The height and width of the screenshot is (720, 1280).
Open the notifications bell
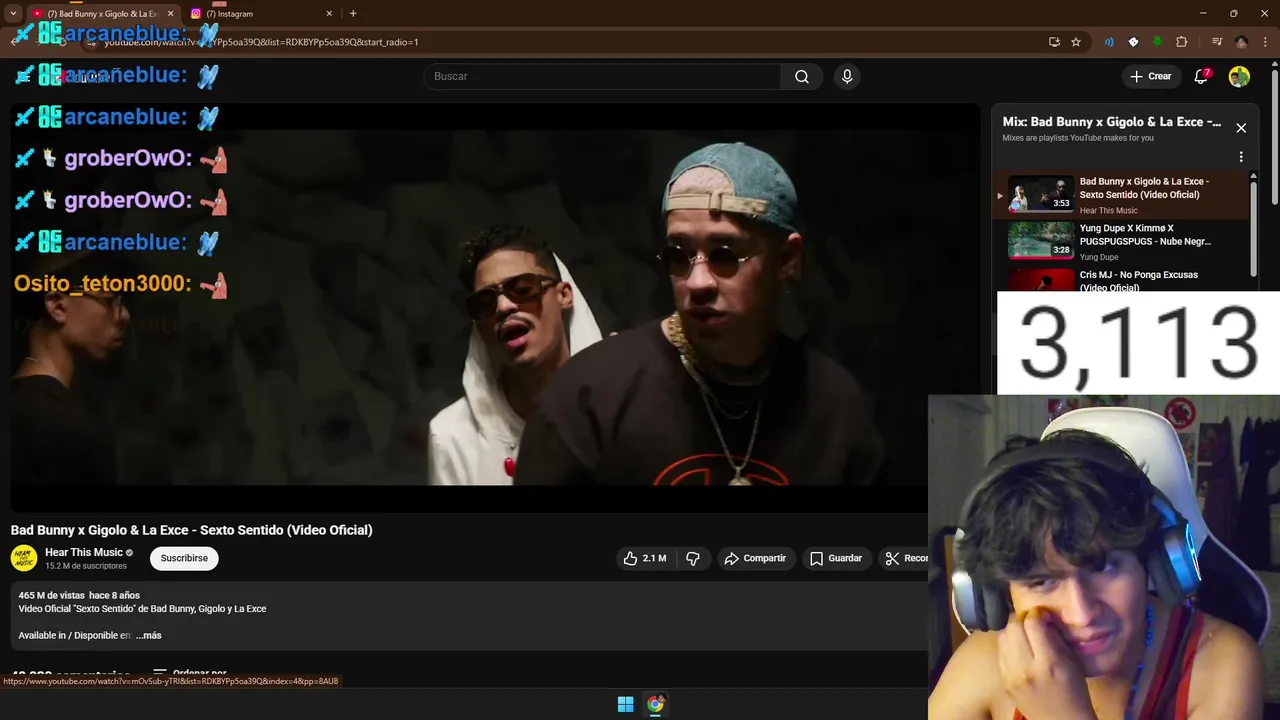coord(1202,76)
